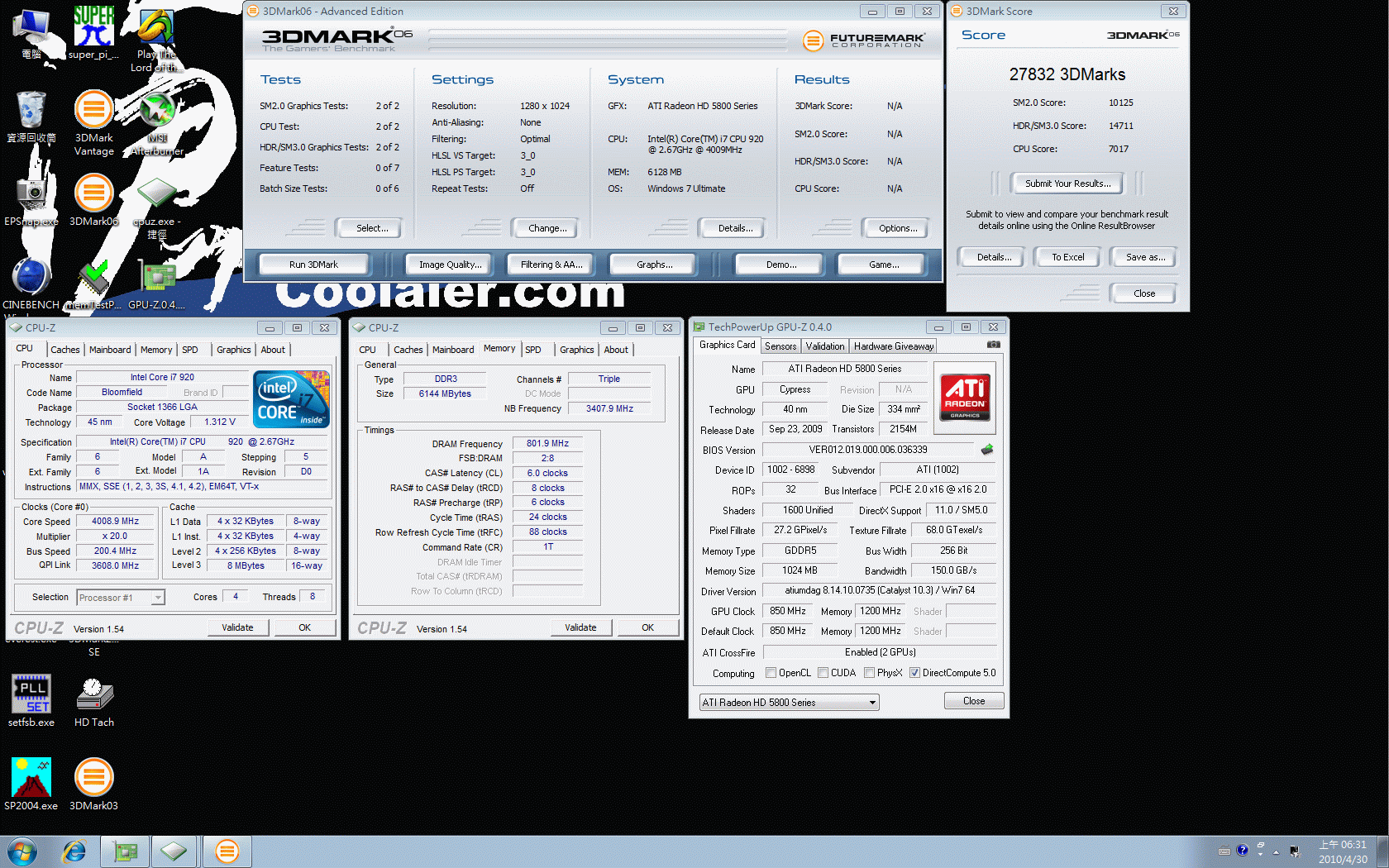Launch MSI Afterburner desktop shortcut
This screenshot has height=868, width=1389.
coord(157,122)
